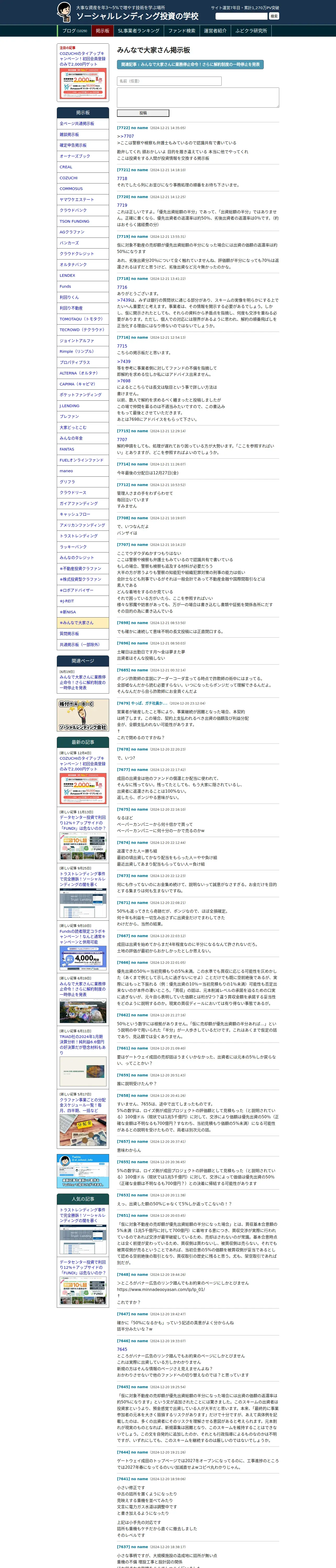Open ヤマワケエステート board

pyautogui.click(x=83, y=200)
